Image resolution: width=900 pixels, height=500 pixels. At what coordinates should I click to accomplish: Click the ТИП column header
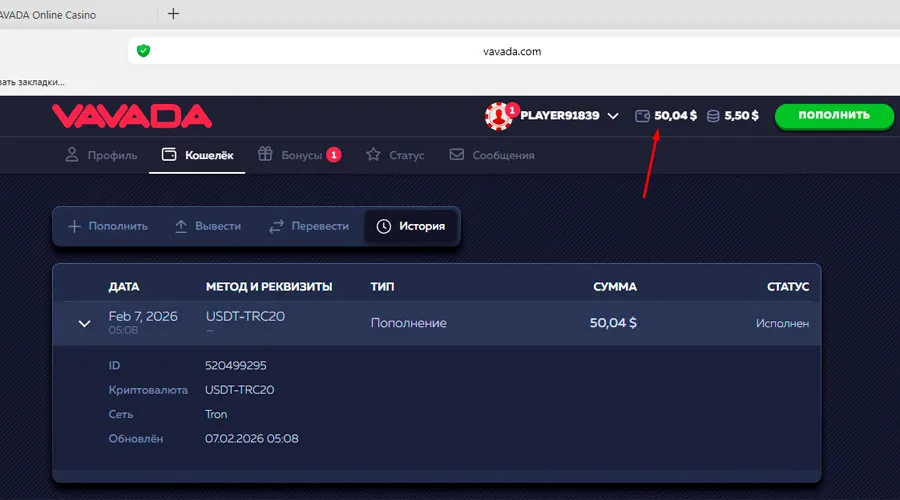click(382, 286)
